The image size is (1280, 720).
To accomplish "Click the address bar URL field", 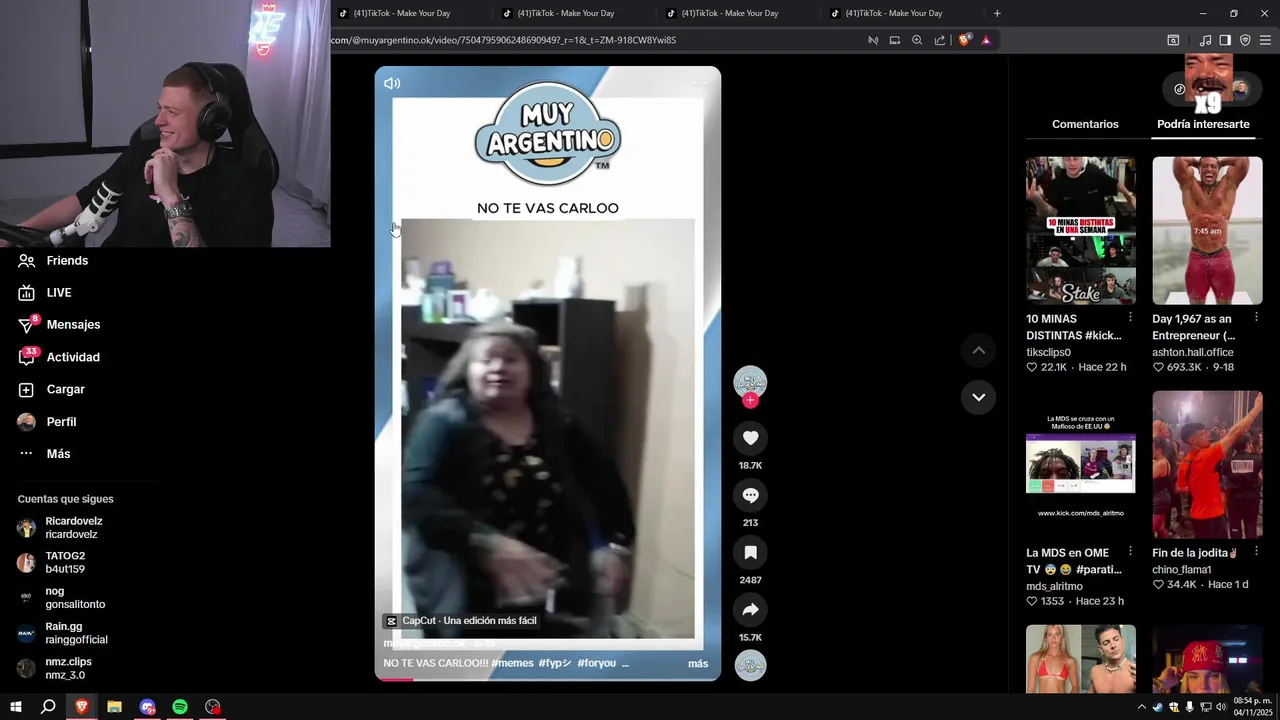I will coord(595,40).
